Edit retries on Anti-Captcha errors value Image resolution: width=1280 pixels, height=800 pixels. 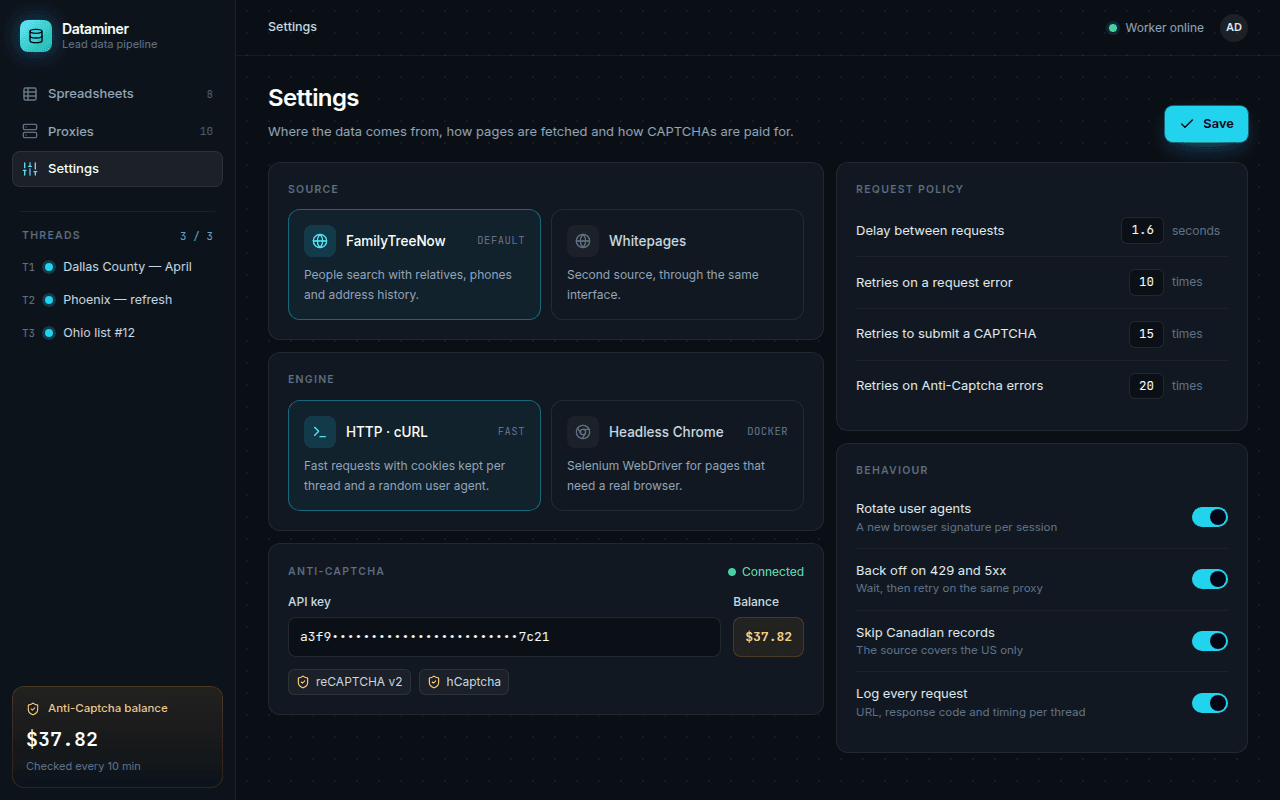point(1146,386)
